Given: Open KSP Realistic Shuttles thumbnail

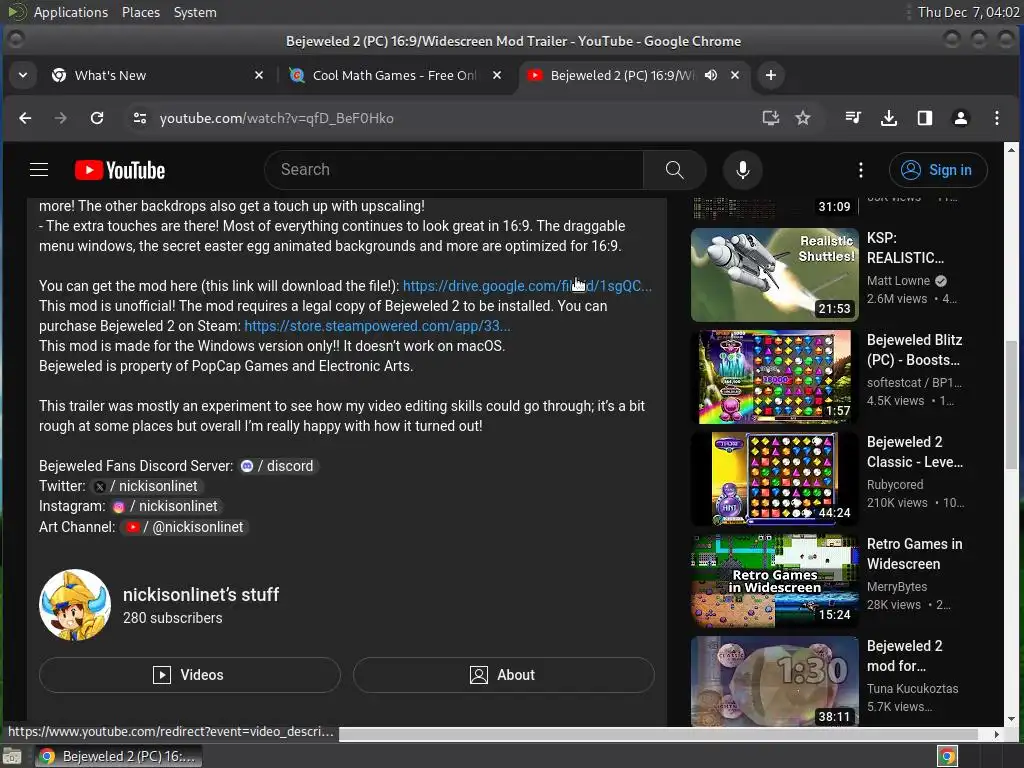Looking at the screenshot, I should (775, 274).
